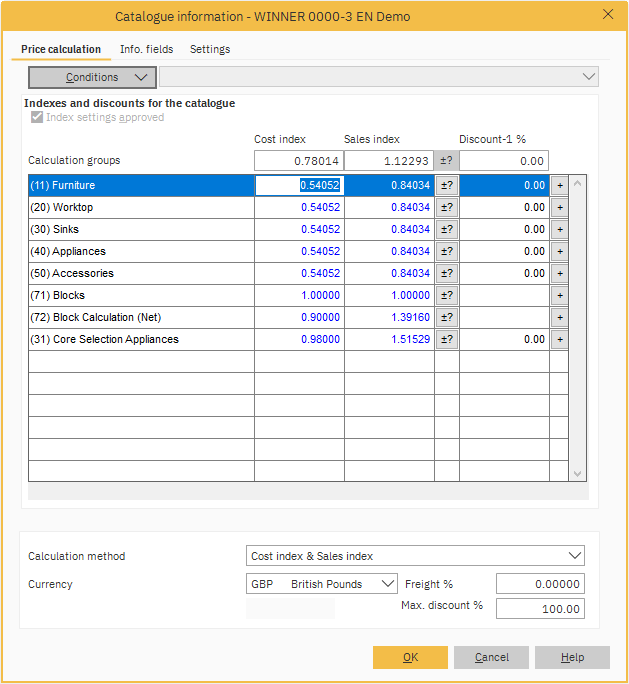The width and height of the screenshot is (629, 684).
Task: Close the Catalogue information dialog
Action: coord(608,14)
